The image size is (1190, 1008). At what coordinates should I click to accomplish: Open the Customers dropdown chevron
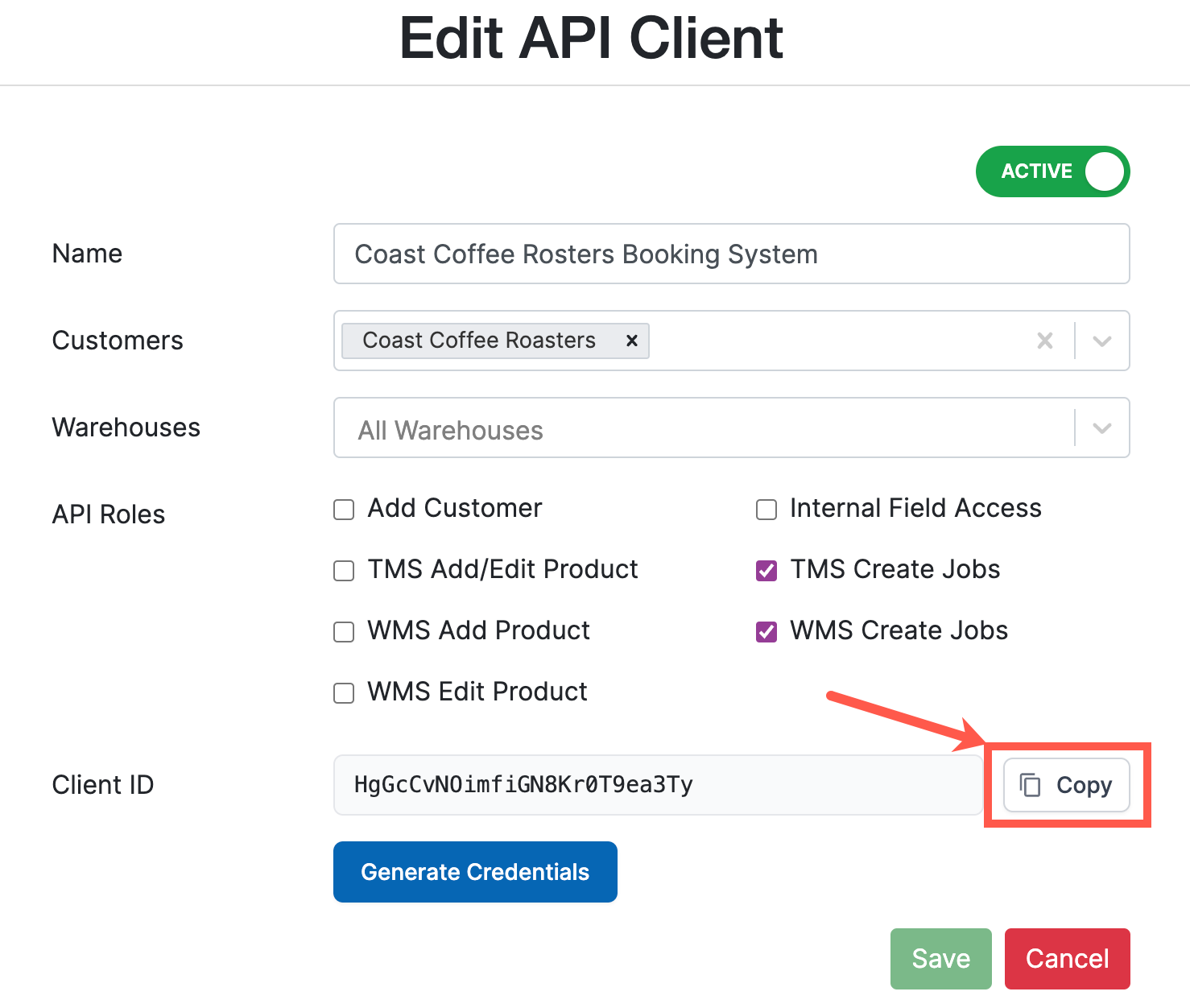point(1101,341)
